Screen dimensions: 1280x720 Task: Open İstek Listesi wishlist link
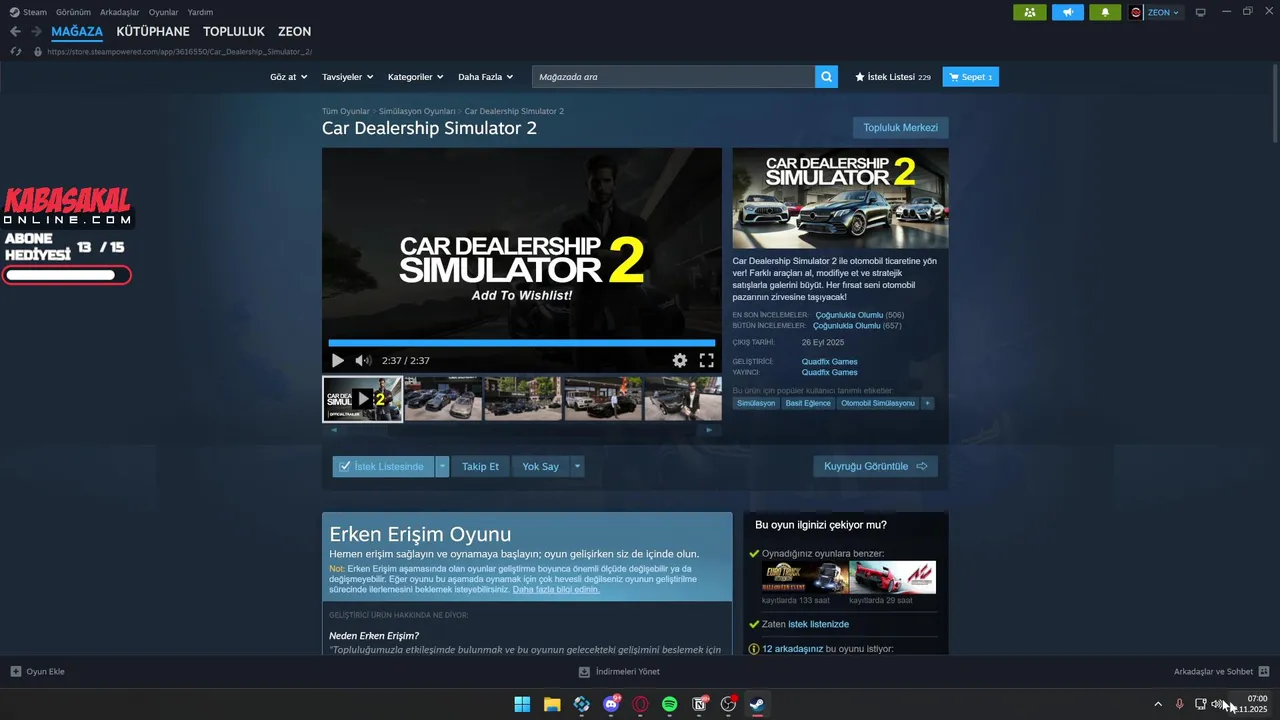coord(893,77)
